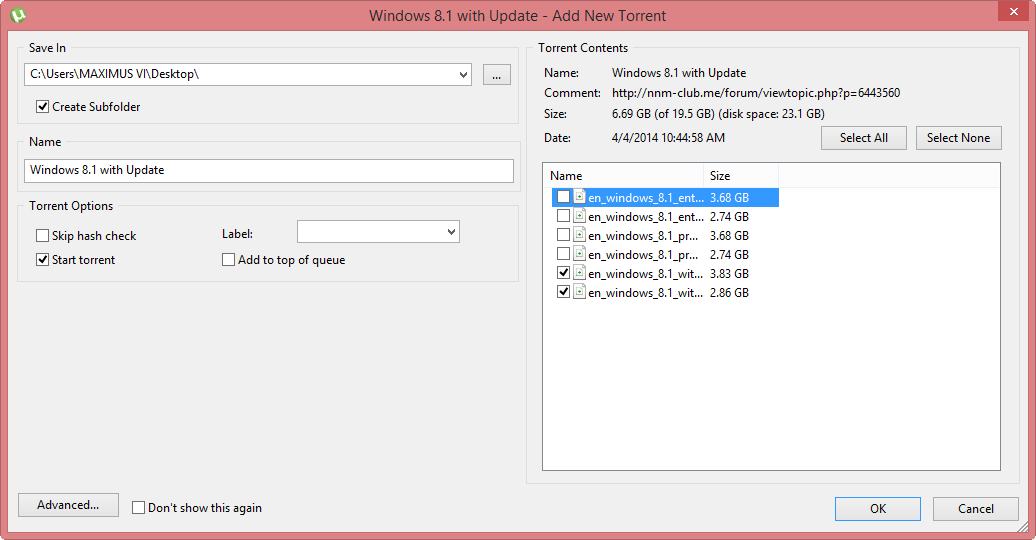The width and height of the screenshot is (1036, 540).
Task: Click file icon of en_windows_8.1_pr 2.74 GB row
Action: (579, 254)
